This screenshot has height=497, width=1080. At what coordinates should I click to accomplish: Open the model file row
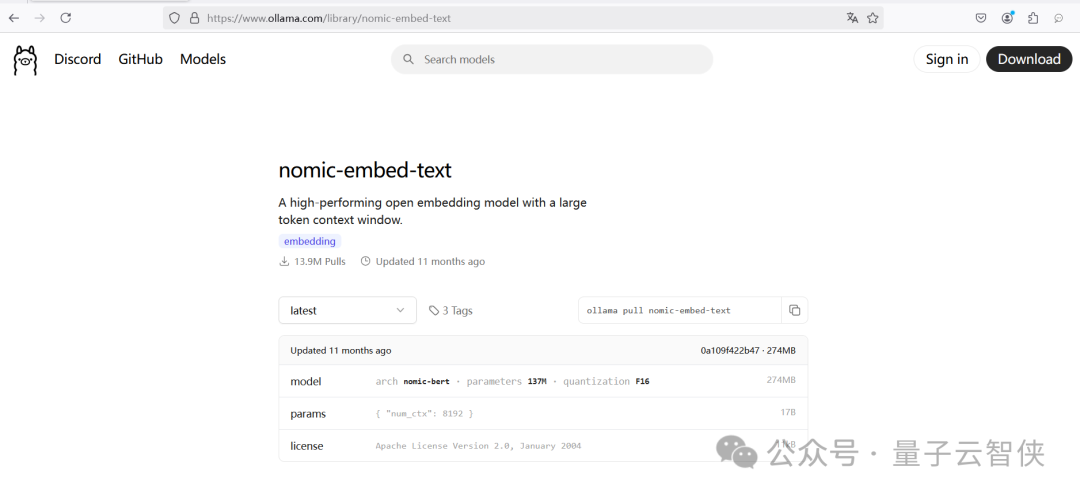coord(543,381)
